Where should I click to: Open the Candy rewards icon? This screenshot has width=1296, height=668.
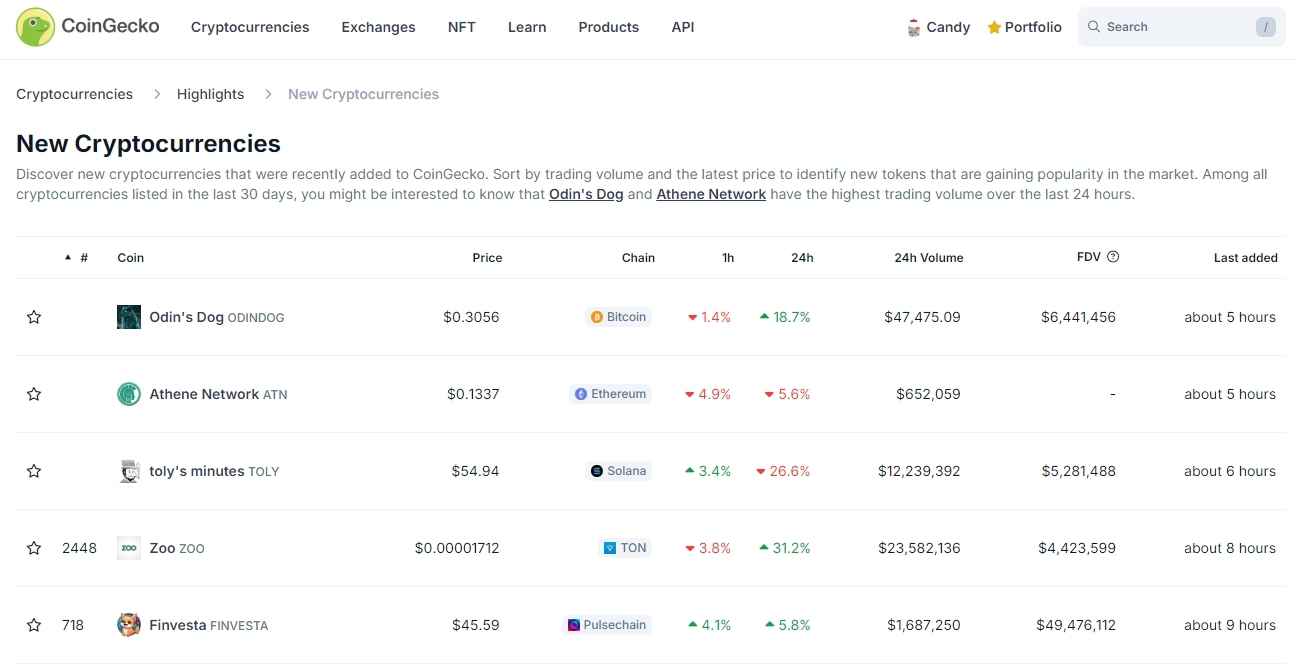[913, 28]
